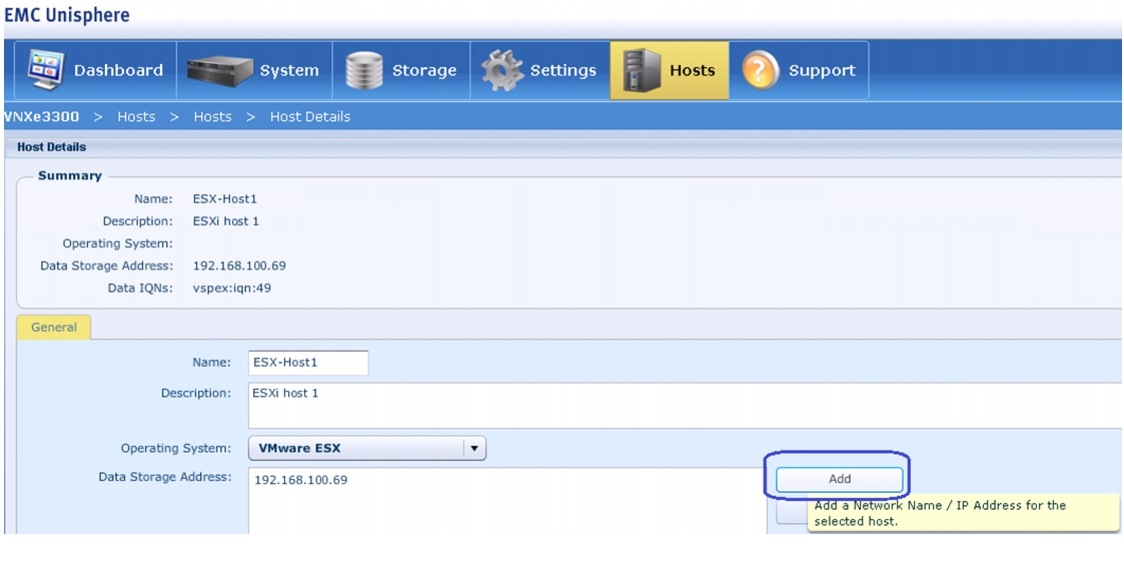
Task: Click the EMC Unisphere title
Action: (x=67, y=14)
